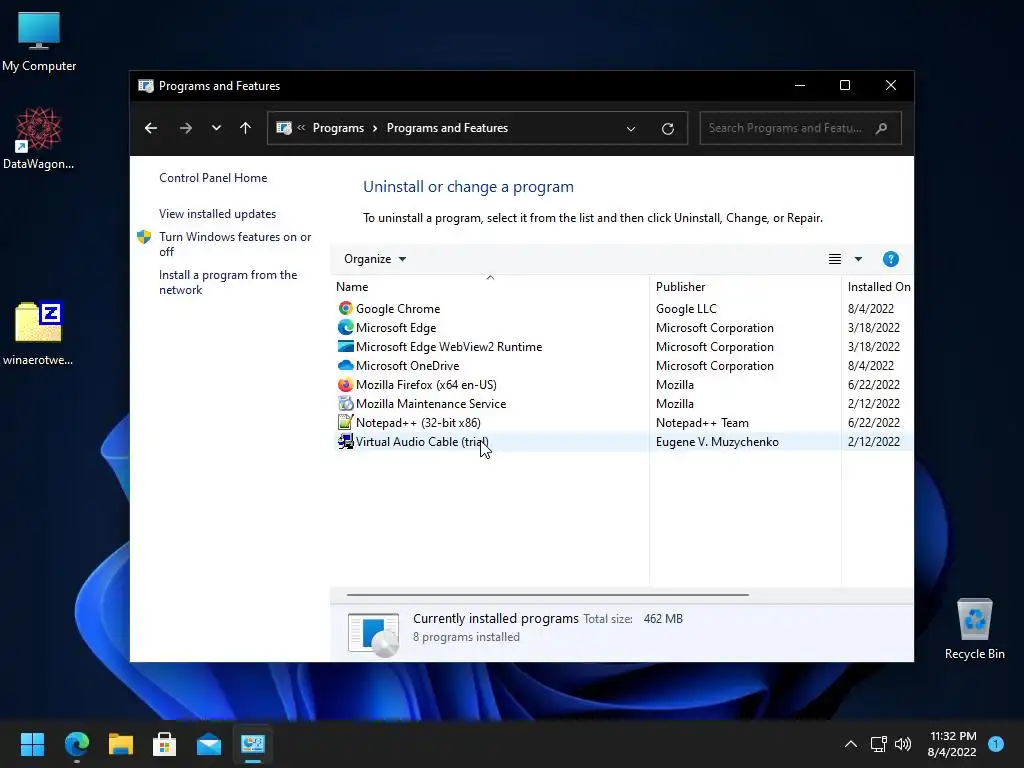
Task: Select the My Computer desktop icon
Action: (x=39, y=41)
